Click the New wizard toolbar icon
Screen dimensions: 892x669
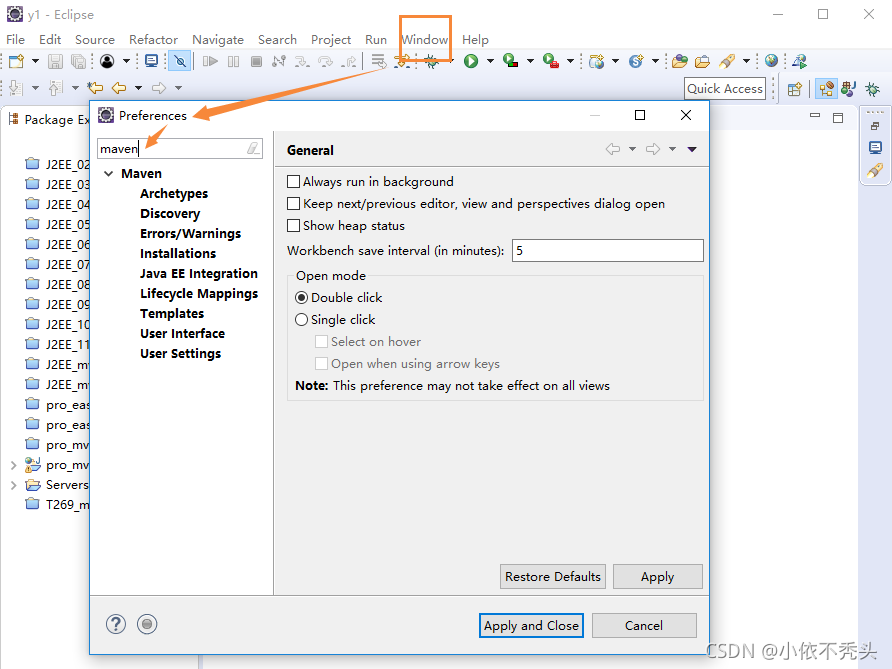tap(16, 61)
